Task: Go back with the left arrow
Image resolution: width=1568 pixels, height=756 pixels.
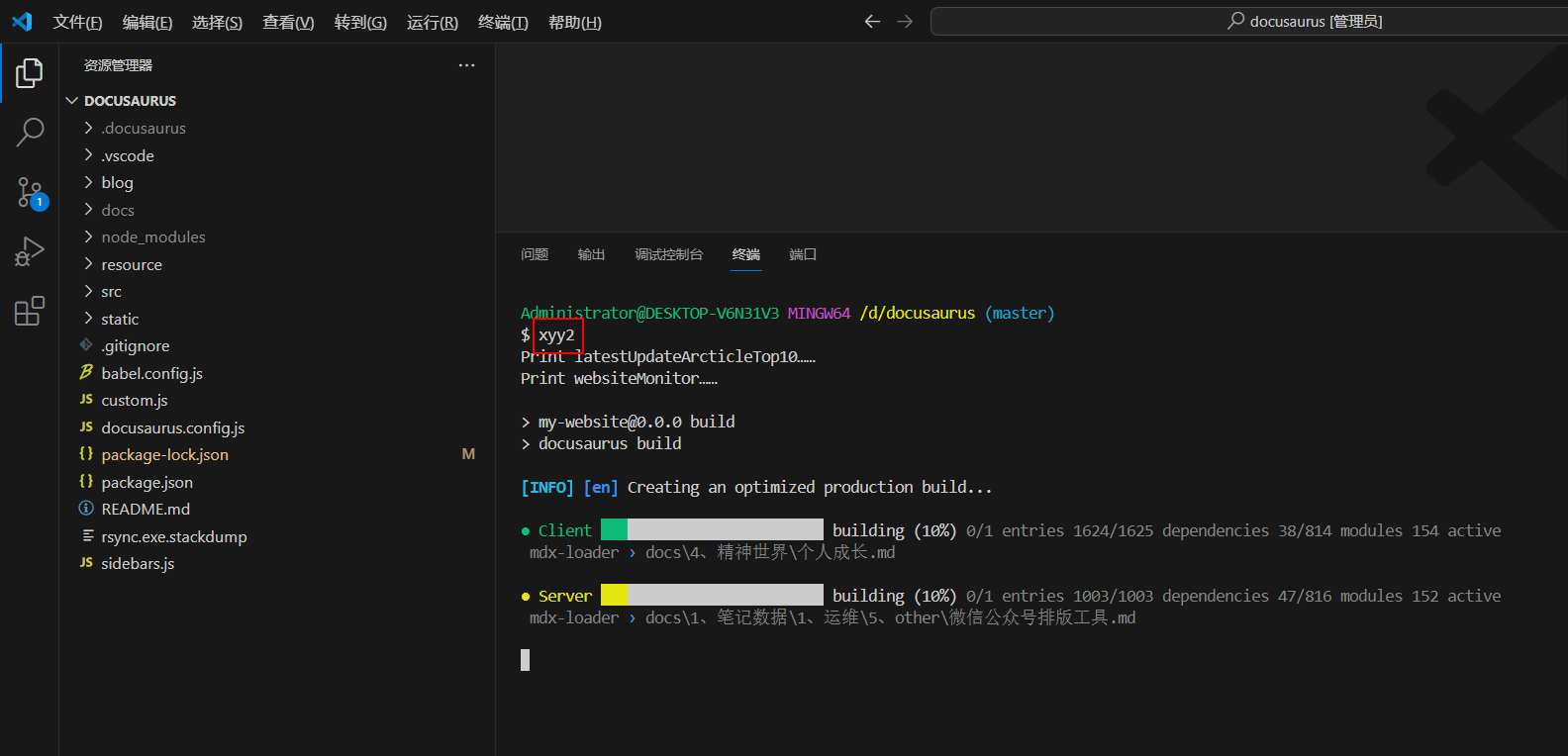Action: pos(872,21)
